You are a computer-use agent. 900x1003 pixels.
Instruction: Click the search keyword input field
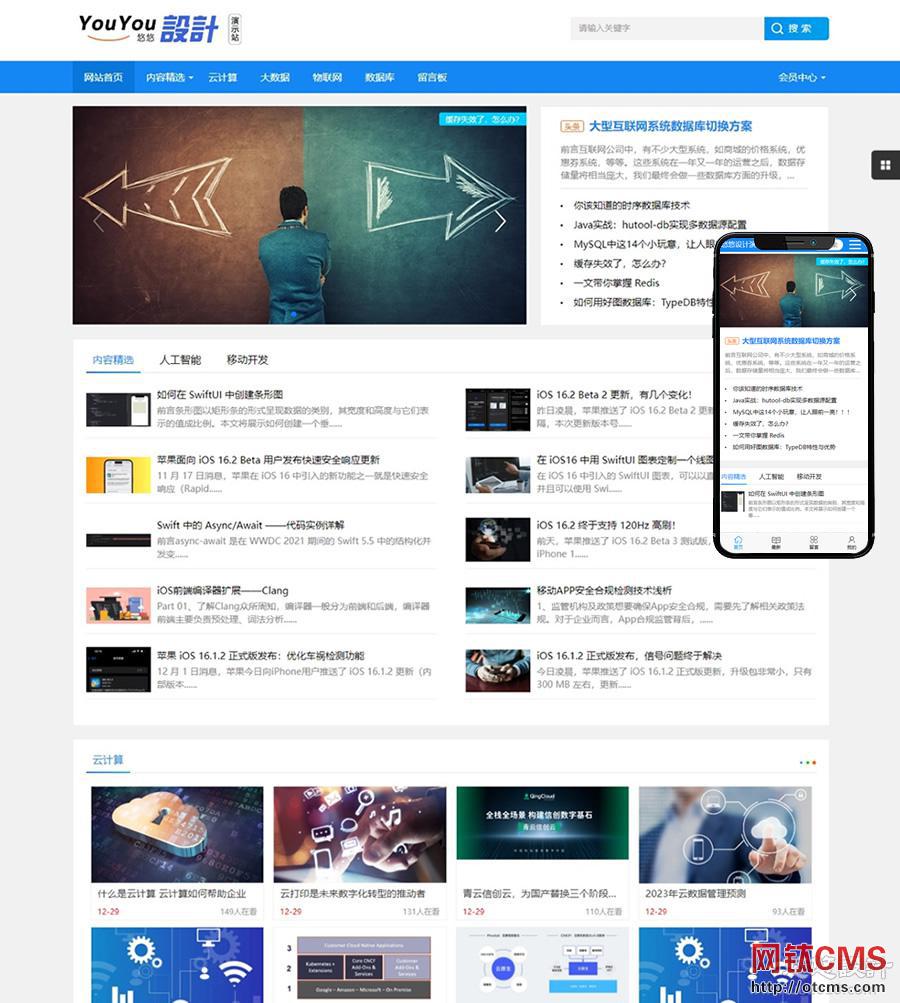[665, 29]
